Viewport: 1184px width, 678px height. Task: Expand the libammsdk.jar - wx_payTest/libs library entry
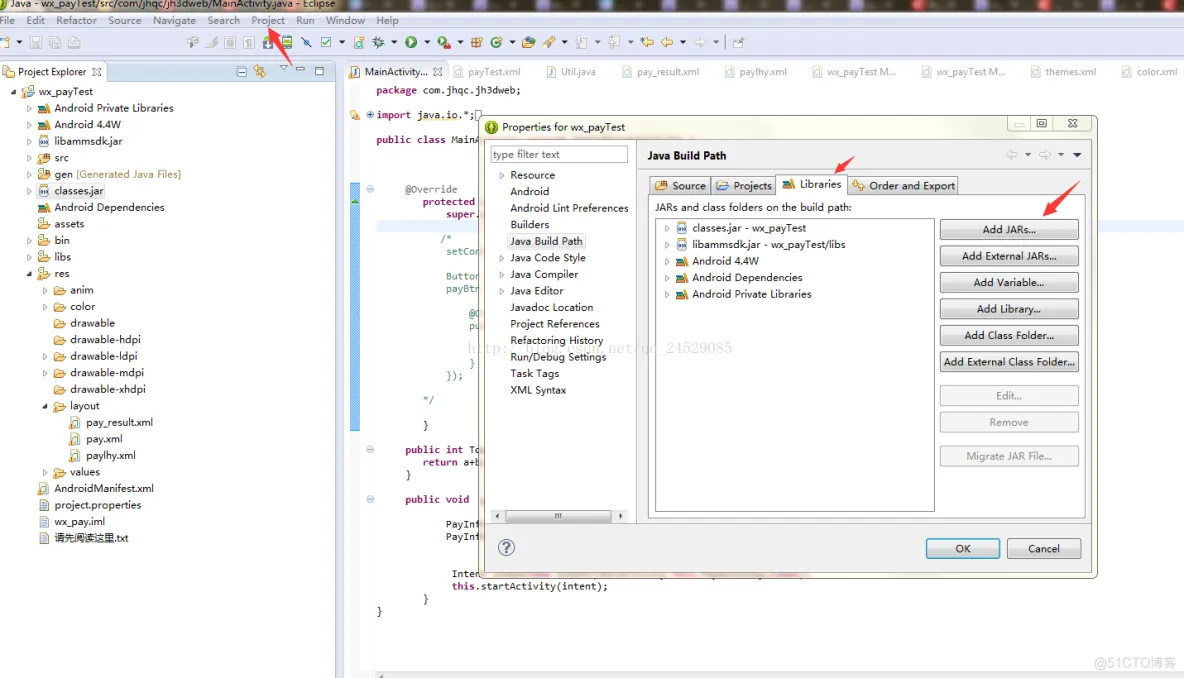coord(667,245)
